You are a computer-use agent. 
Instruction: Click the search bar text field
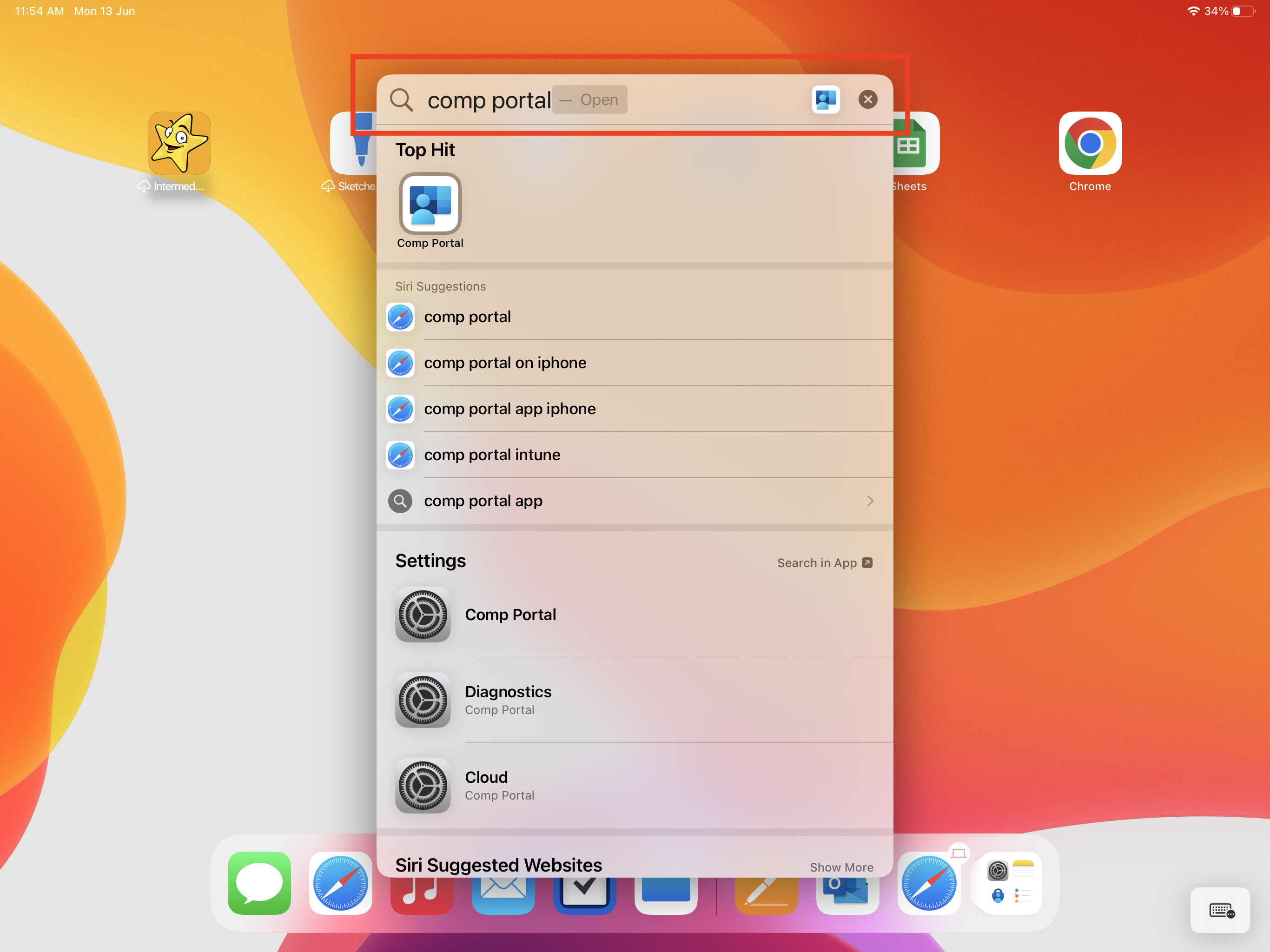click(635, 100)
